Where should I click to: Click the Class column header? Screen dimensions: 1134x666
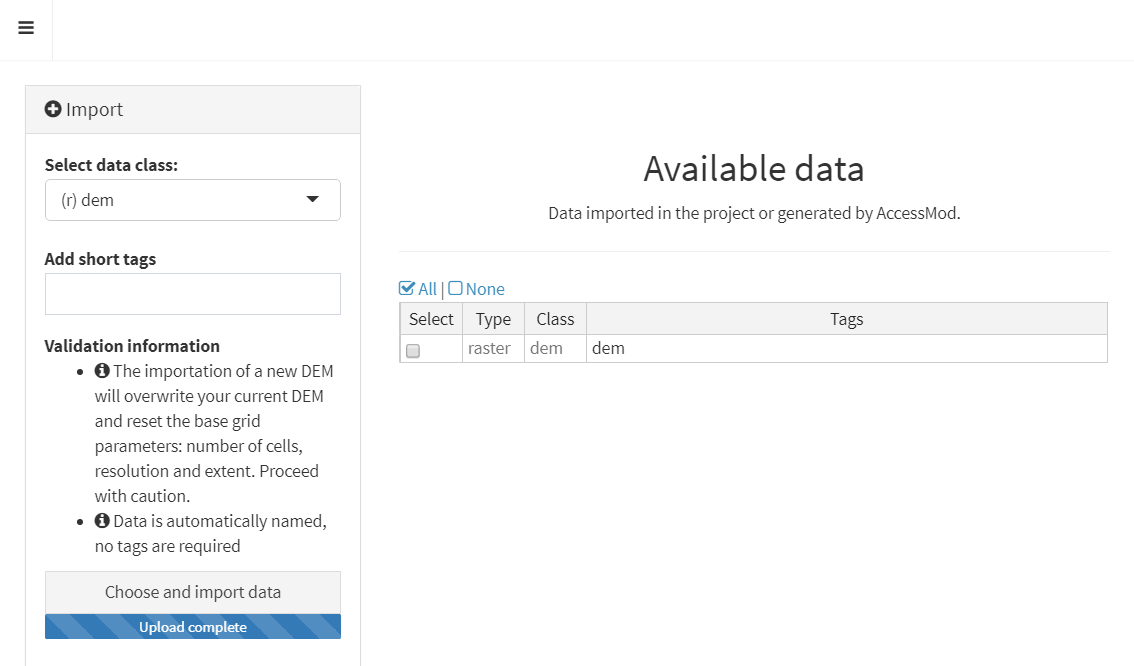[555, 319]
